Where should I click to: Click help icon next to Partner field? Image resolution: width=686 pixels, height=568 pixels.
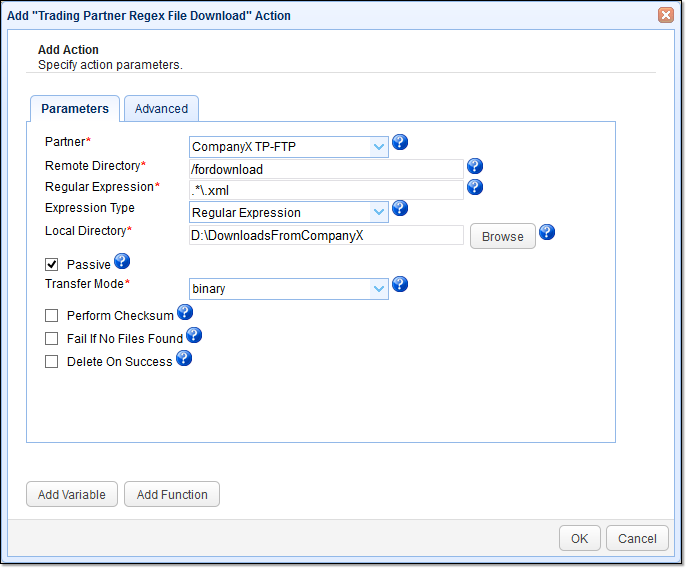[400, 143]
